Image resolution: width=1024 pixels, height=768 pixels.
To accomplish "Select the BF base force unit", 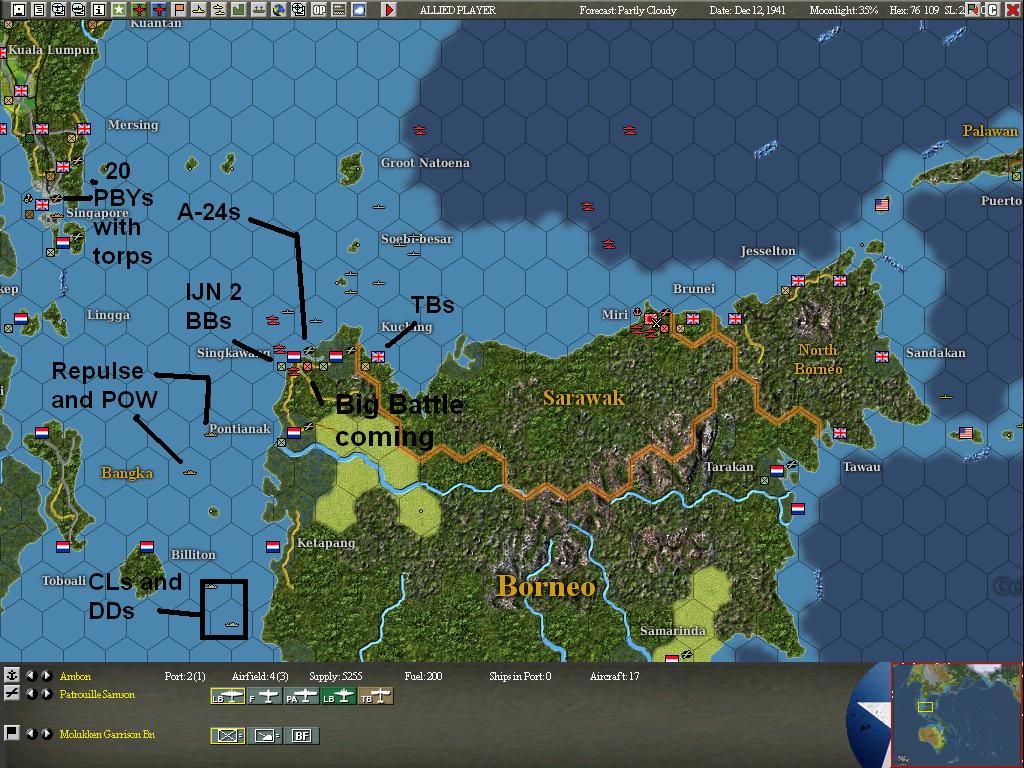I will coord(302,736).
